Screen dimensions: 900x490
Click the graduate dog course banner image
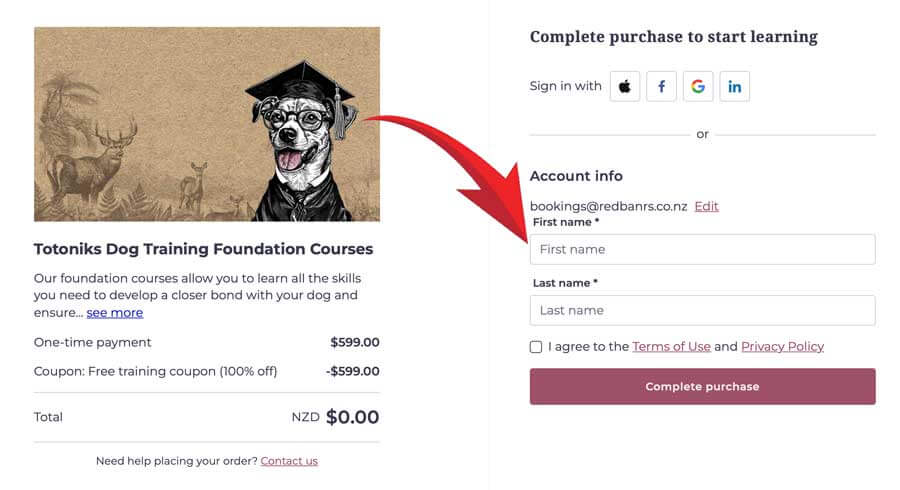207,124
